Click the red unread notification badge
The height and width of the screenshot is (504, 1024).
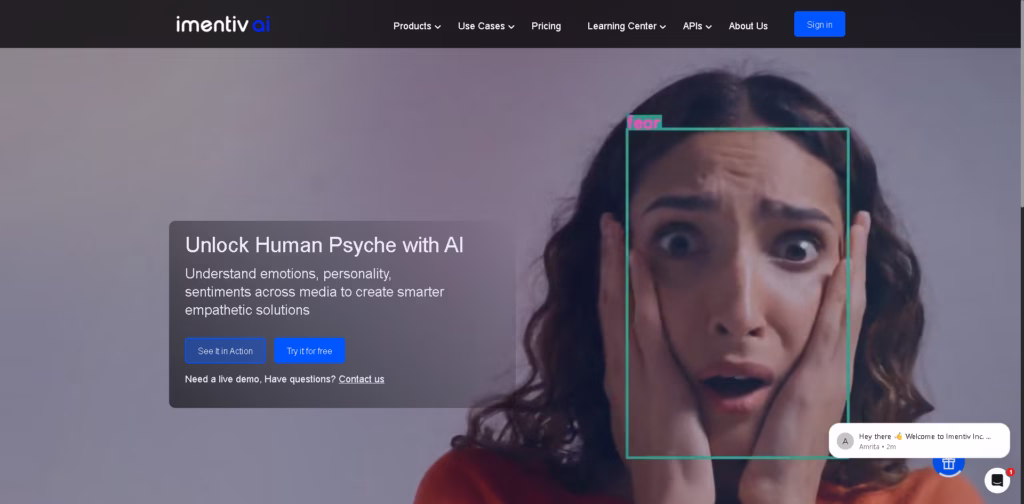pos(1010,471)
